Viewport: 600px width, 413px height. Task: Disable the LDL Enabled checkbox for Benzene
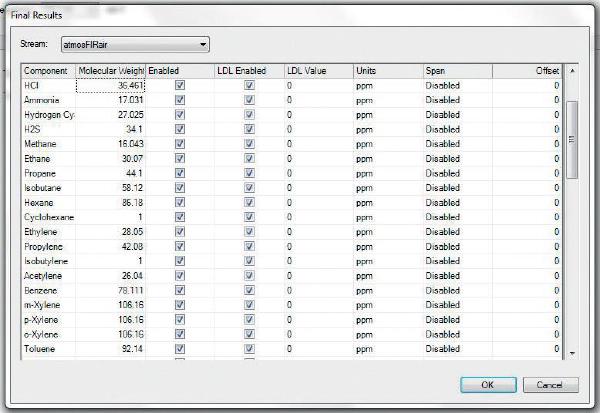(249, 290)
